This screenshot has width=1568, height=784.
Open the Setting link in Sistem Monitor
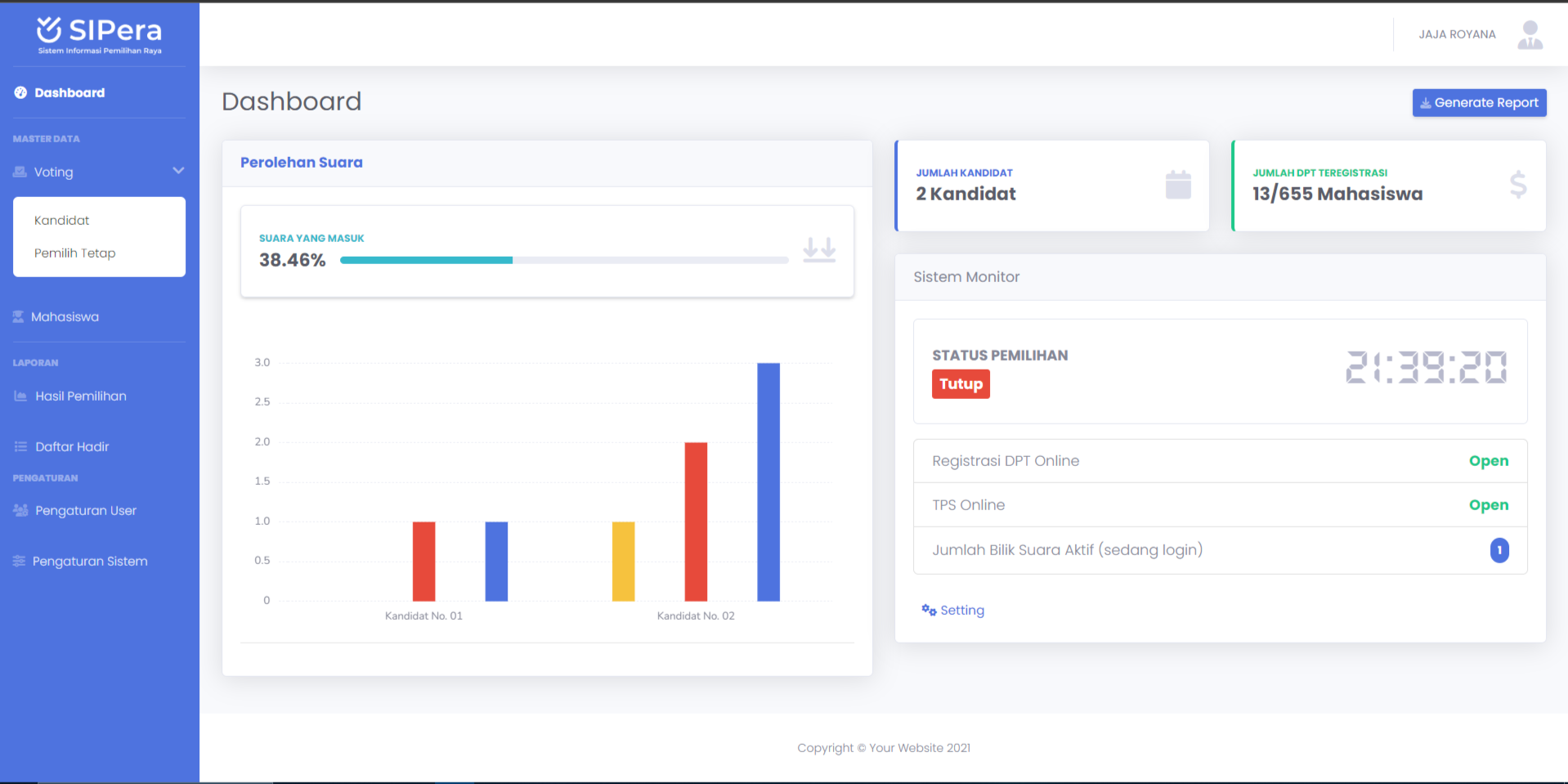coord(961,611)
